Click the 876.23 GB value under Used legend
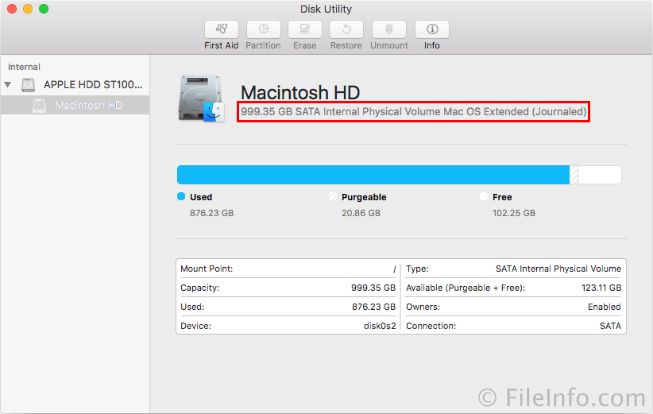 (x=212, y=213)
